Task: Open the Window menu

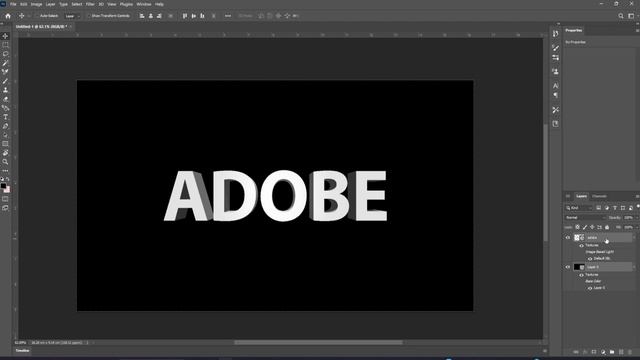Action: (x=144, y=4)
